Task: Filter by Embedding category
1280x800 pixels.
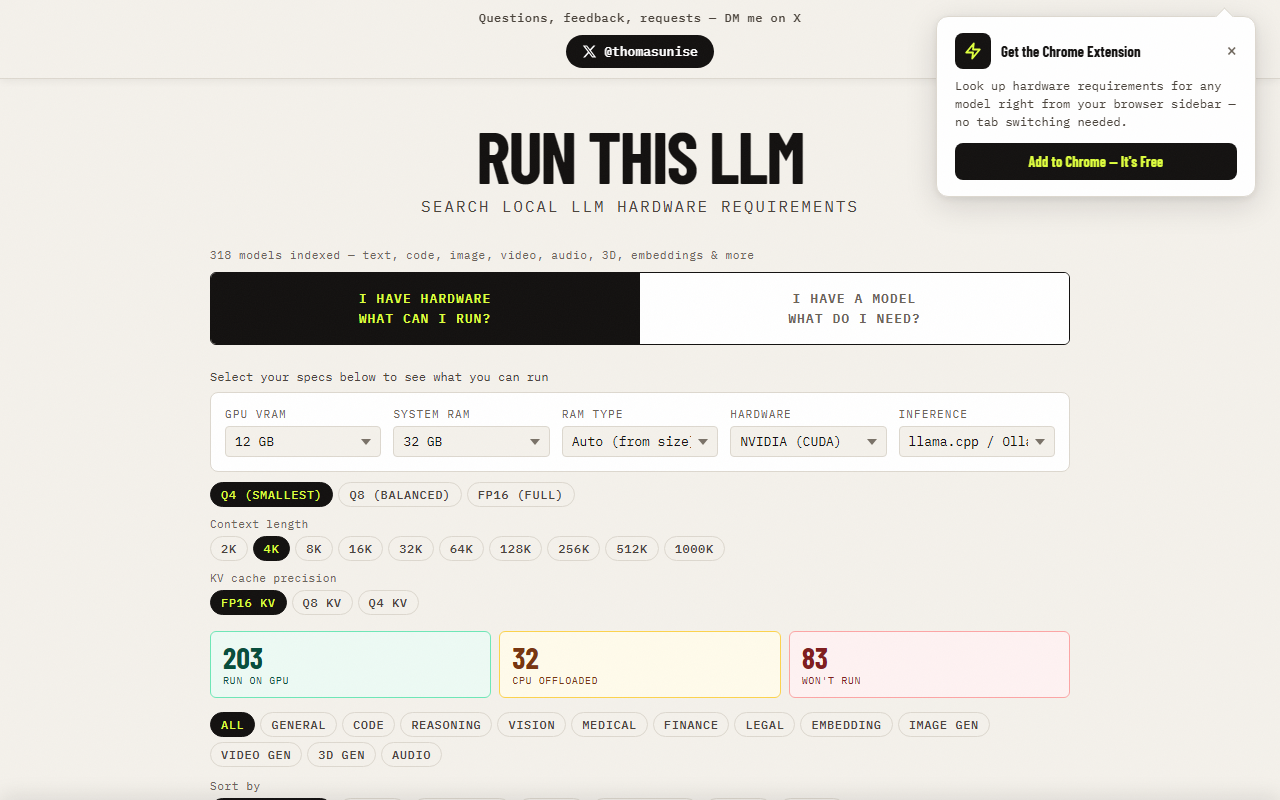Action: [846, 725]
